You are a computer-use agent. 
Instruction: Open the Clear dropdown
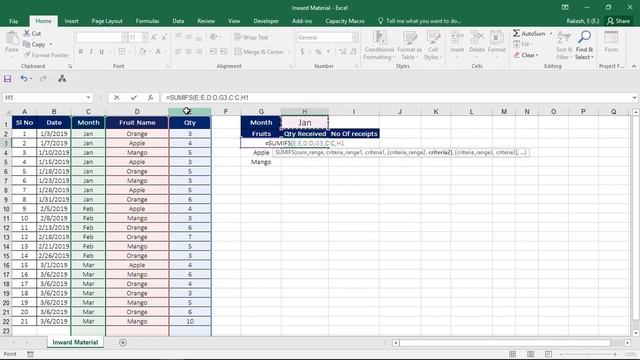click(526, 55)
